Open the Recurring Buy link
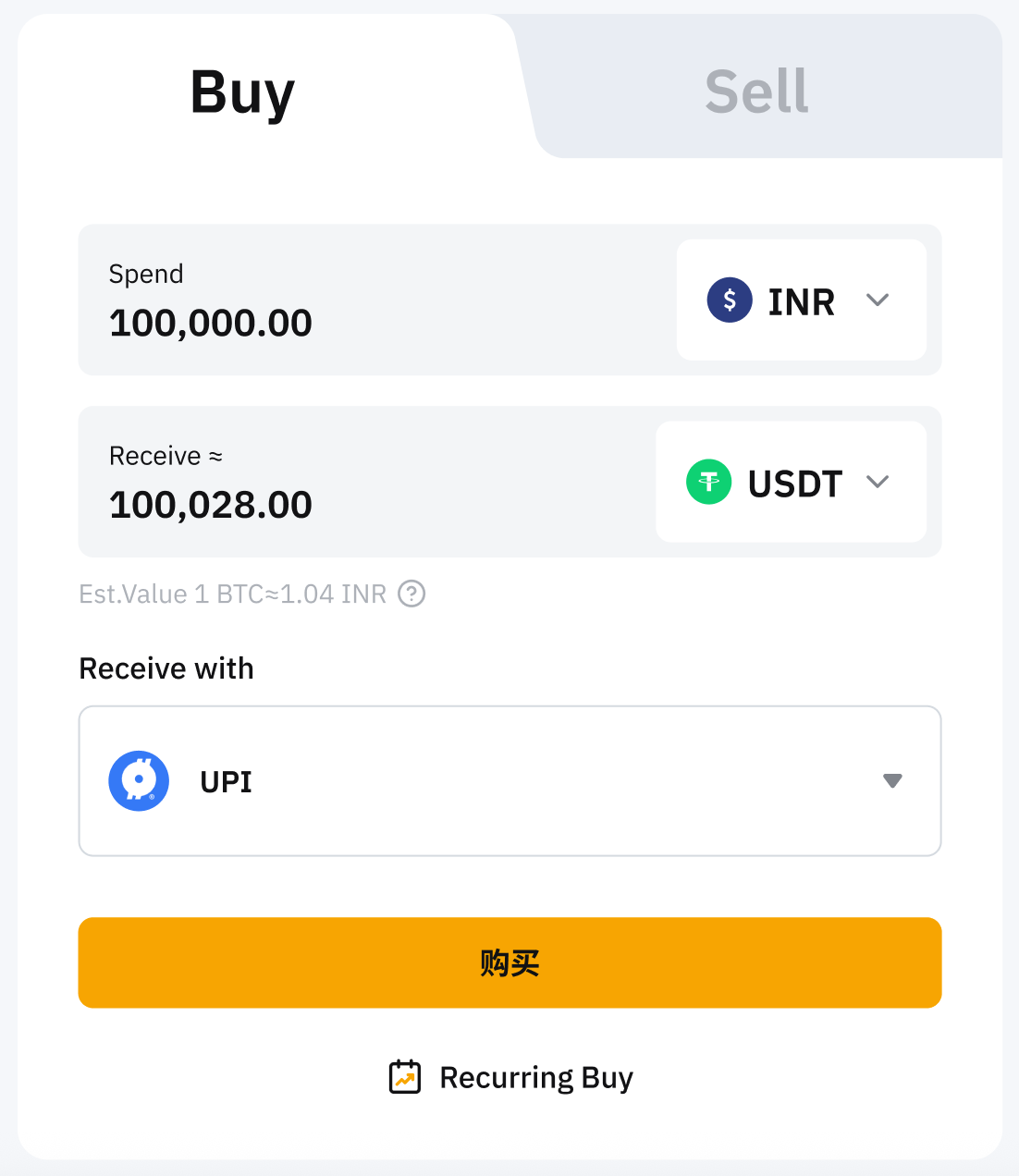Image resolution: width=1019 pixels, height=1176 pixels. (536, 1077)
